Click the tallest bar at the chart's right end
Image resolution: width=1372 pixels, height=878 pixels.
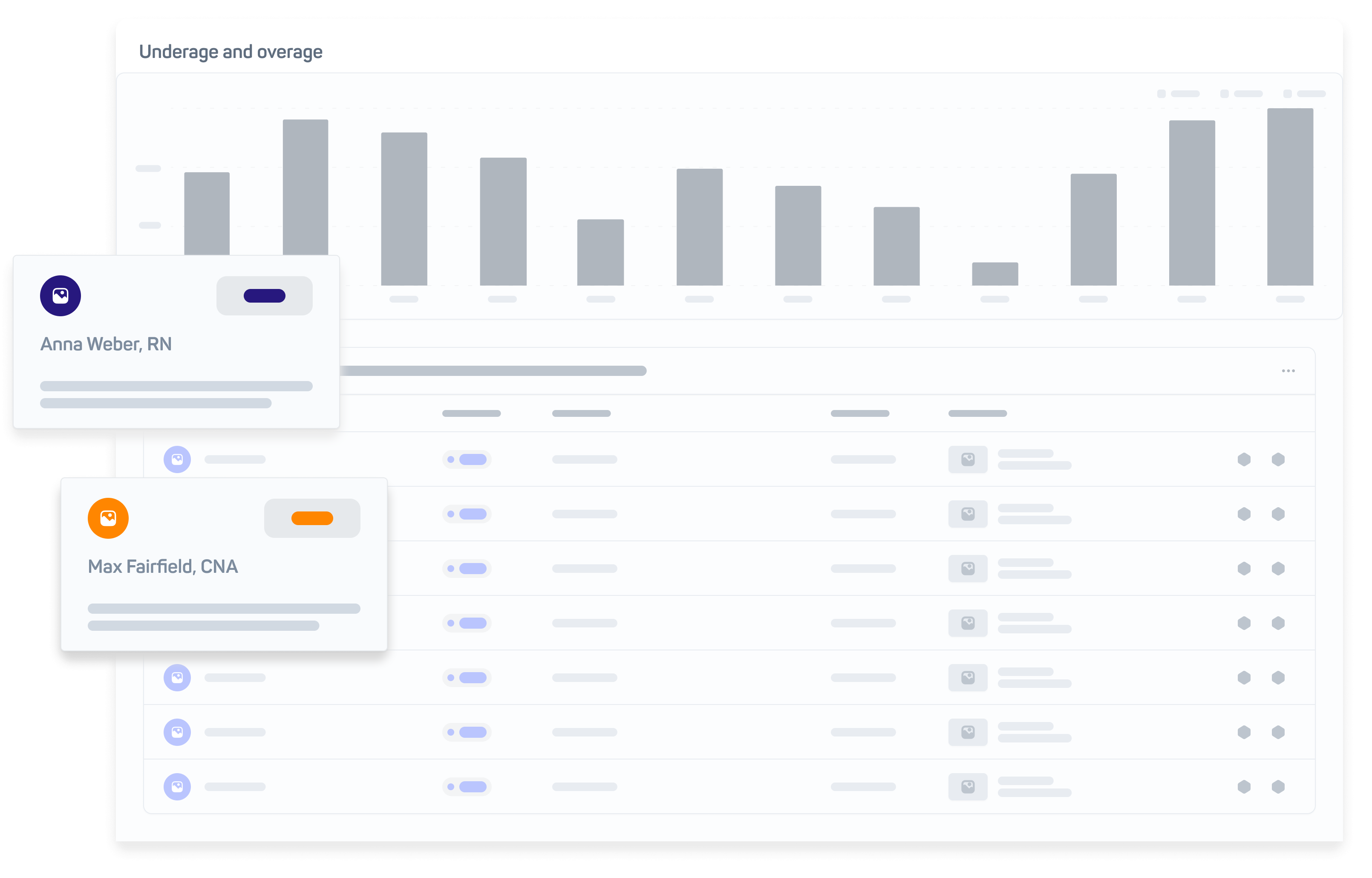pyautogui.click(x=1290, y=196)
